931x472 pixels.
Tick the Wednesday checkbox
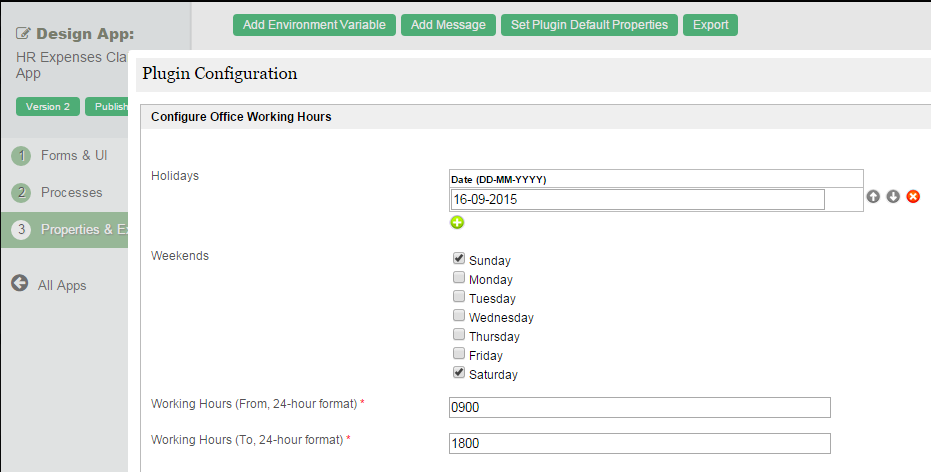(459, 315)
